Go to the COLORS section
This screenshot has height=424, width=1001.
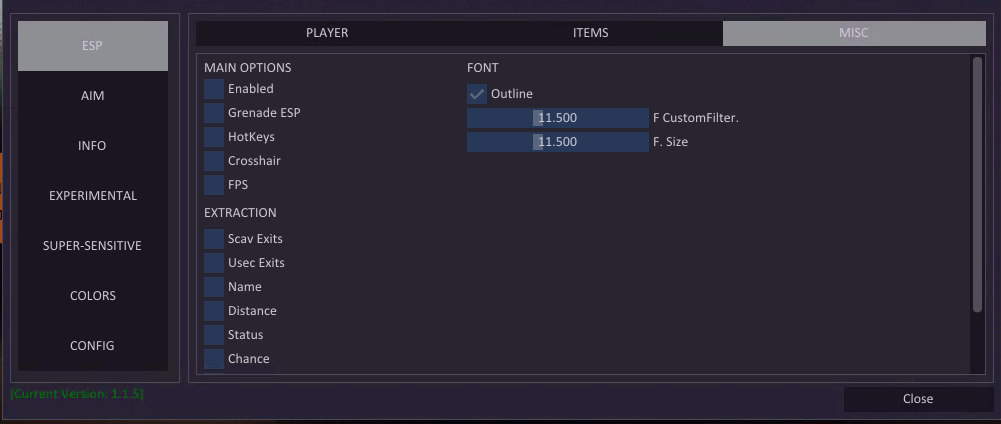pos(93,296)
